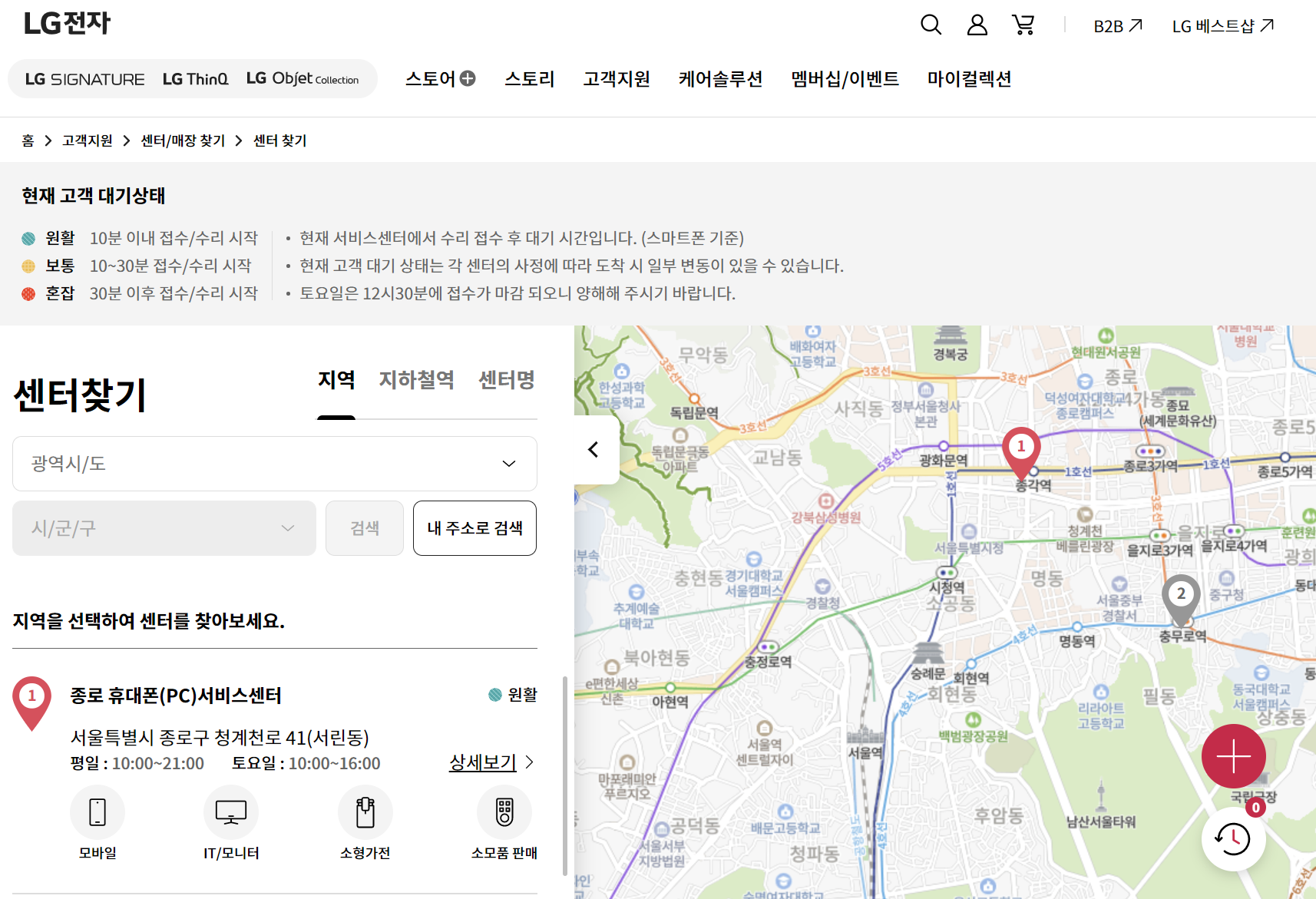Click 숭례문 landmark on map
This screenshot has height=899, width=1316.
click(927, 663)
